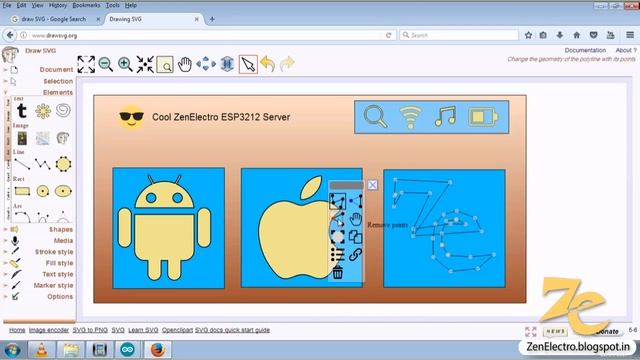The image size is (640, 360).
Task: Choose the zigzag polyline tool
Action: pyautogui.click(x=42, y=164)
